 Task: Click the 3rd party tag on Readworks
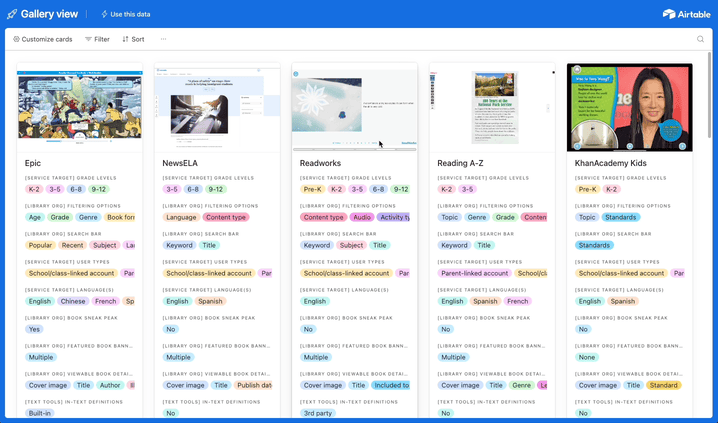click(x=318, y=413)
